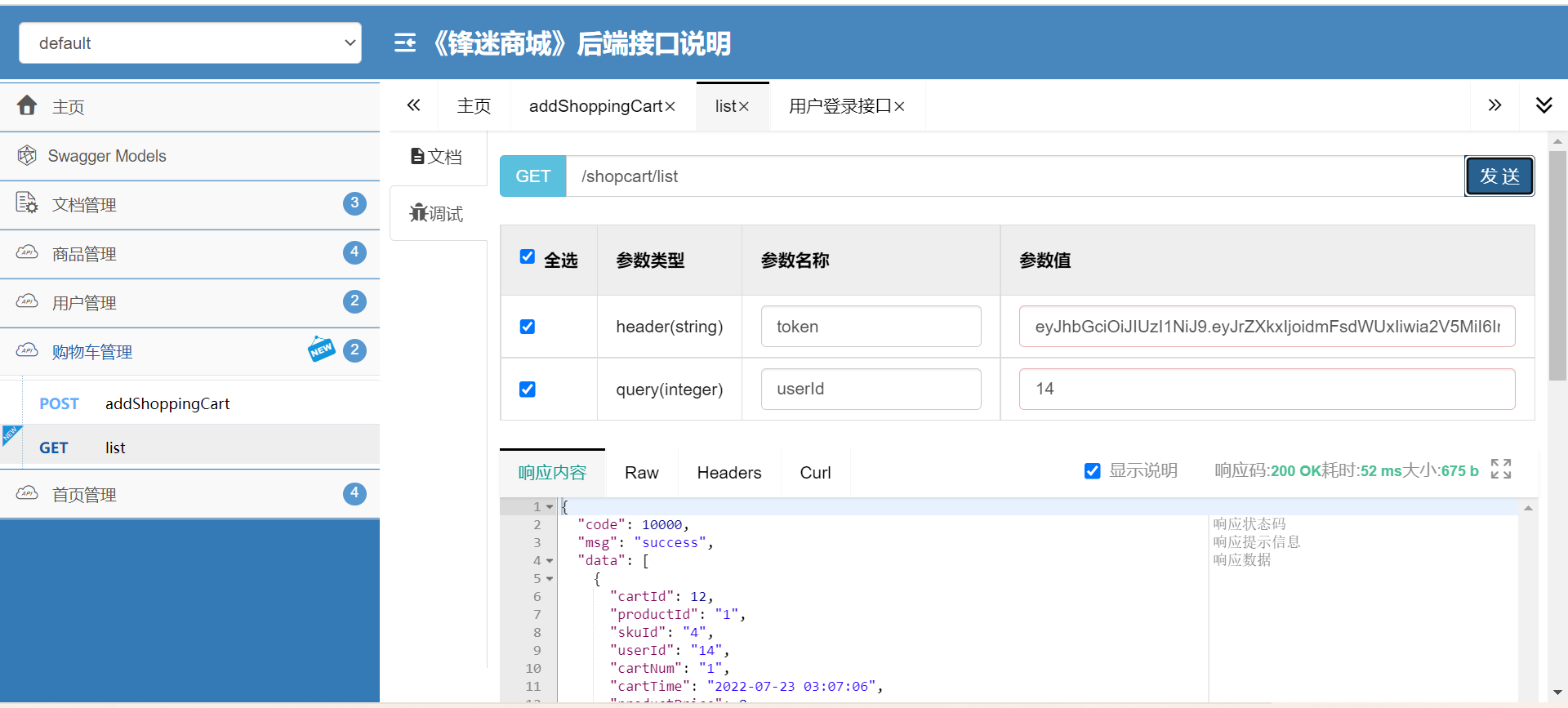
Task: Click the userId parameter name field
Action: point(871,389)
